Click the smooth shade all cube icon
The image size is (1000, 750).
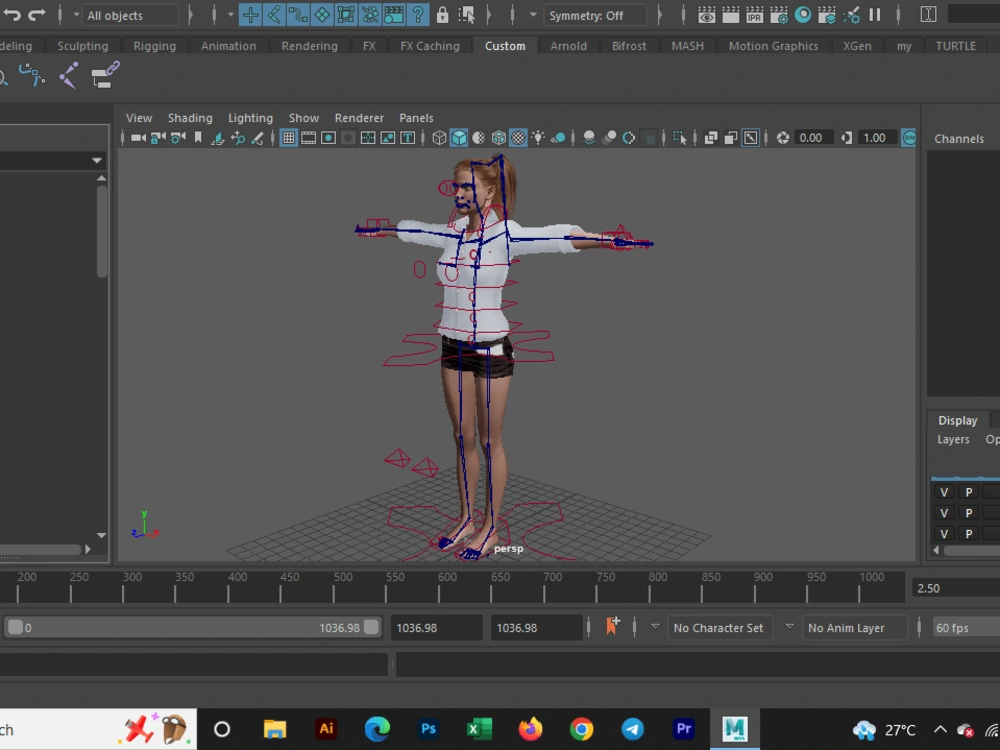coord(459,138)
